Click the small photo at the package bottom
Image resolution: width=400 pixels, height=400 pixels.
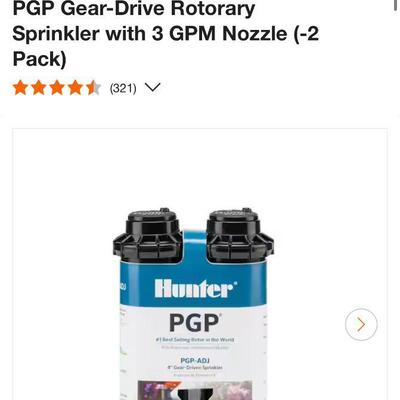195,390
